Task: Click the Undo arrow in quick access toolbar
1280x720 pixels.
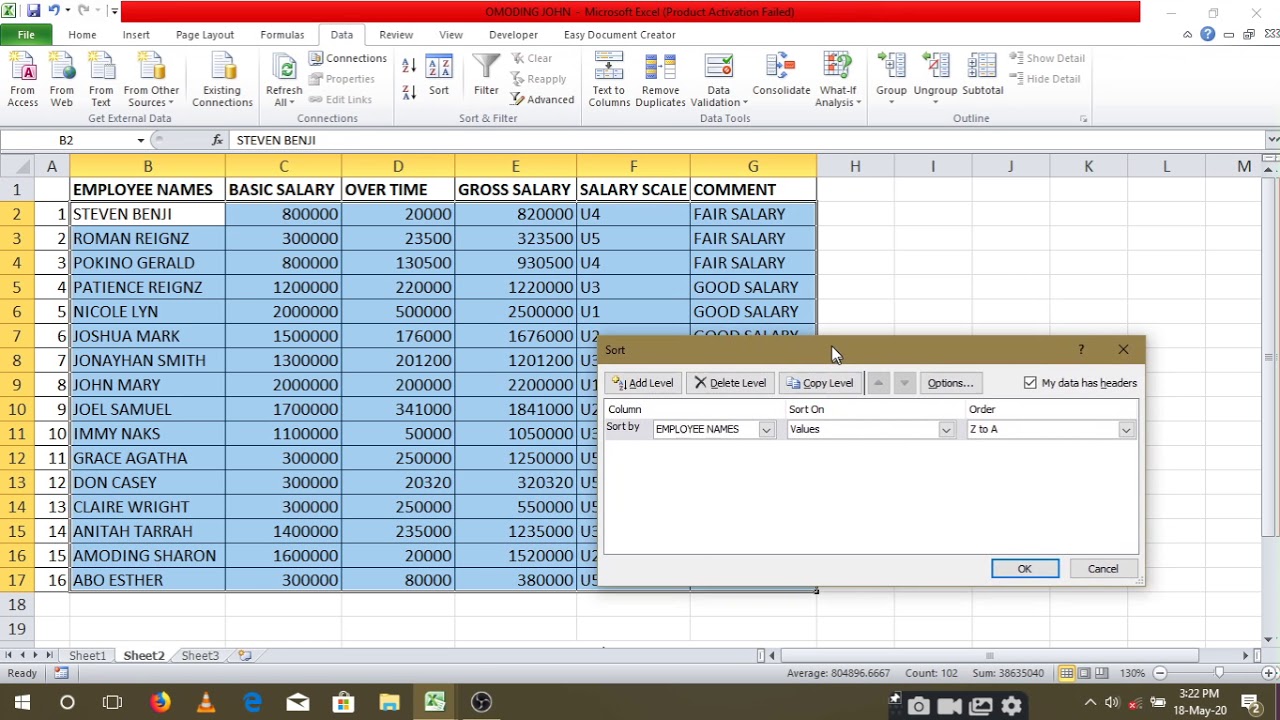Action: coord(54,11)
